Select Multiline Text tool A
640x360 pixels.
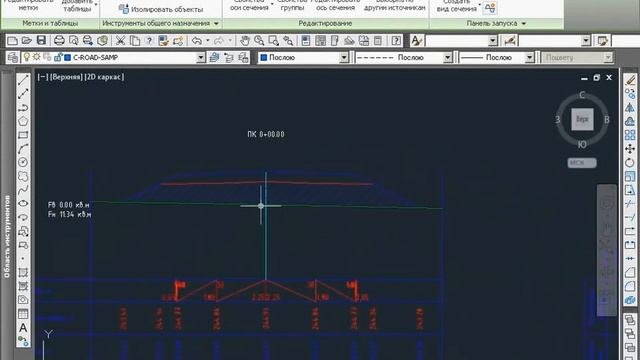[23, 327]
